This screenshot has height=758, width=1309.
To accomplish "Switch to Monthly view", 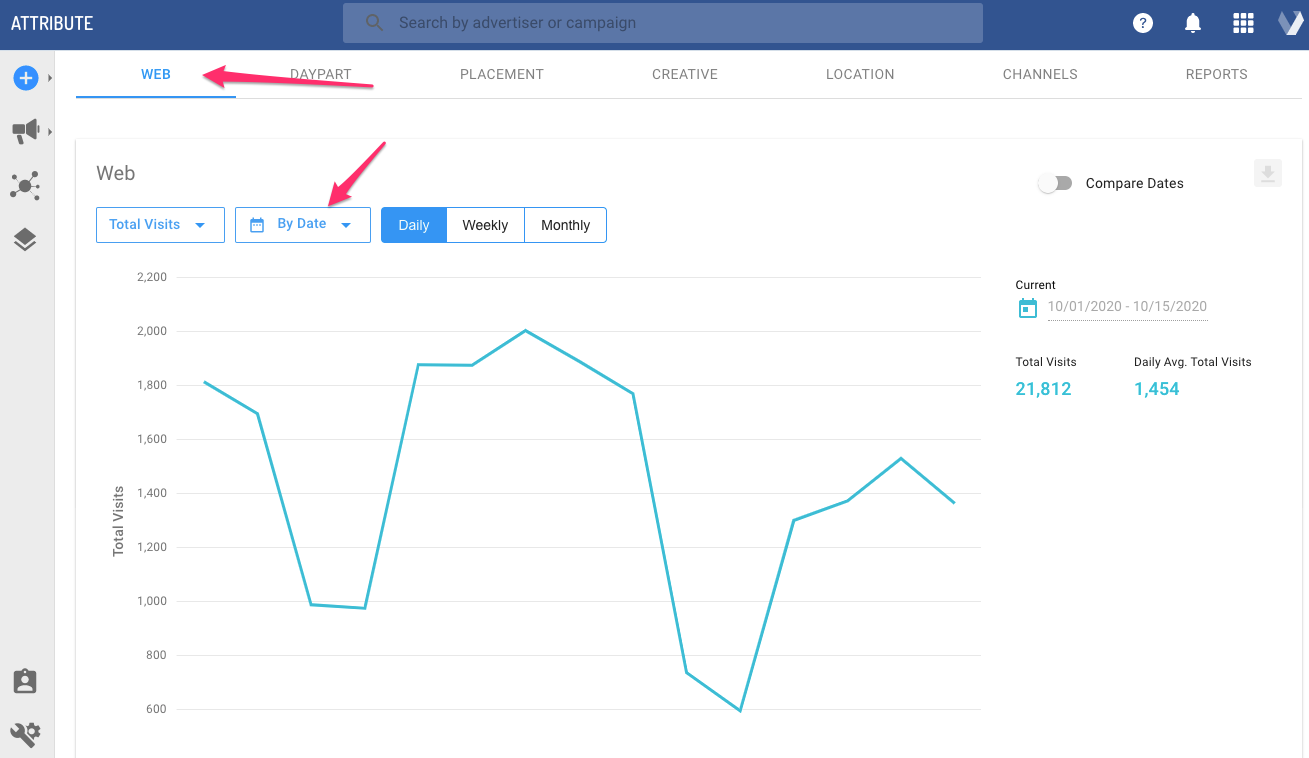I will (x=565, y=225).
